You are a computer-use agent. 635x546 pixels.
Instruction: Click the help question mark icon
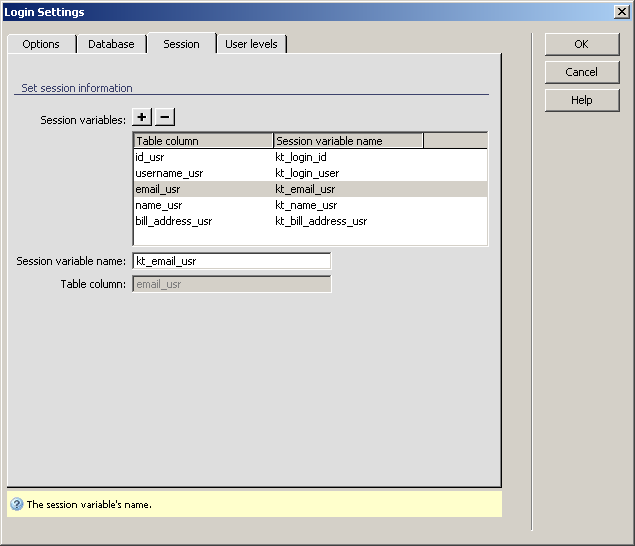pos(16,505)
